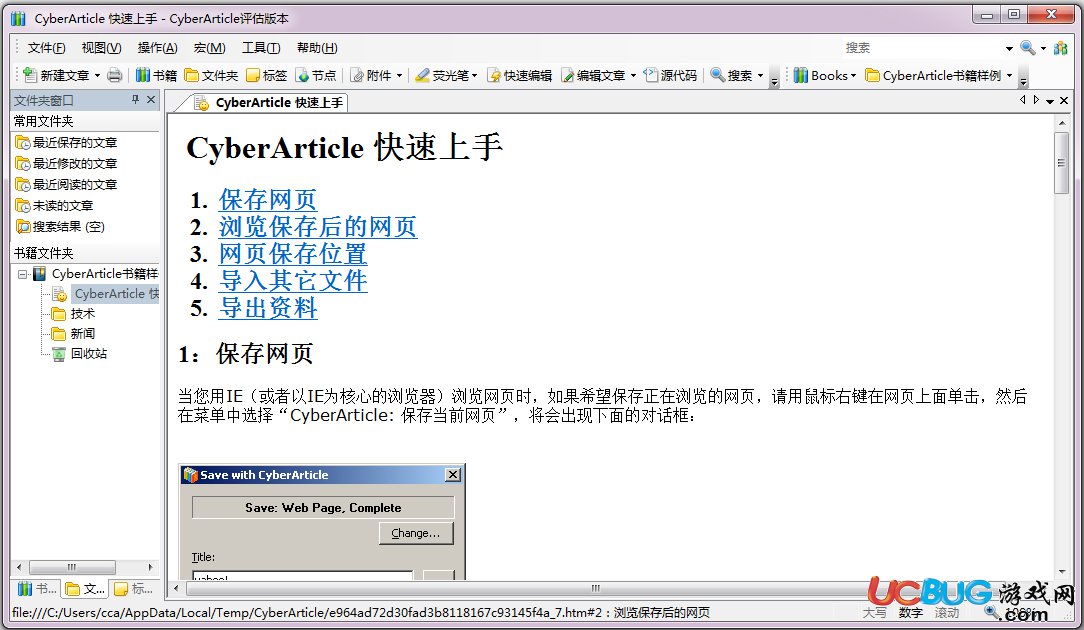The height and width of the screenshot is (630, 1084).
Task: Open the dropdown arrow beside 新建文章
Action: [x=97, y=75]
